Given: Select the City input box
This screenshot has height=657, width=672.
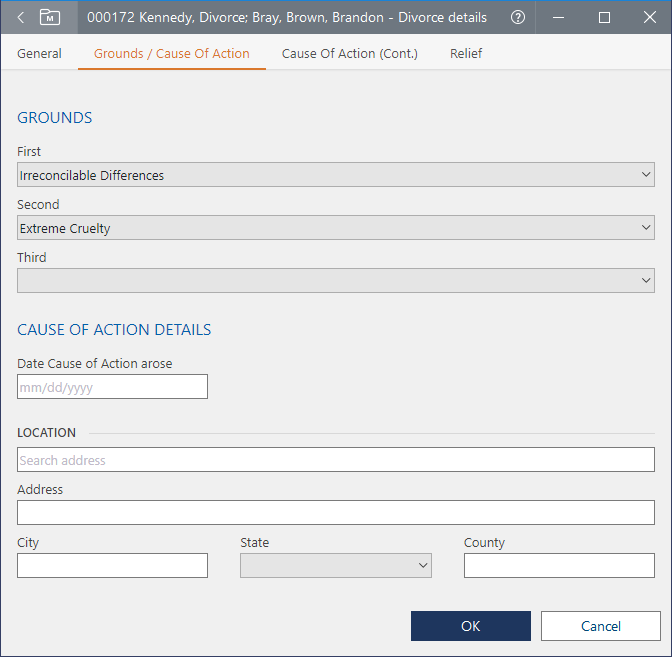Looking at the screenshot, I should click(112, 566).
